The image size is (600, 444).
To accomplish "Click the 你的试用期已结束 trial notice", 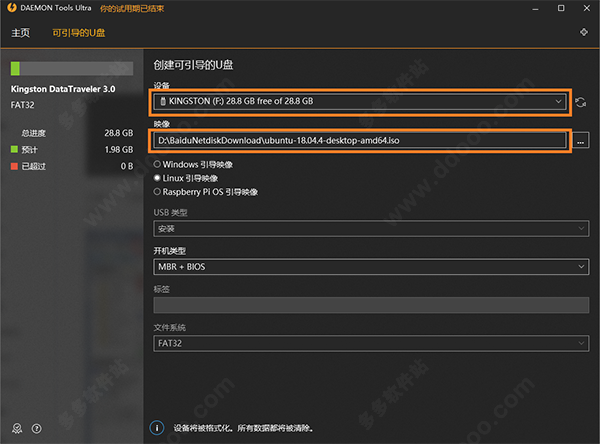I will tap(132, 8).
